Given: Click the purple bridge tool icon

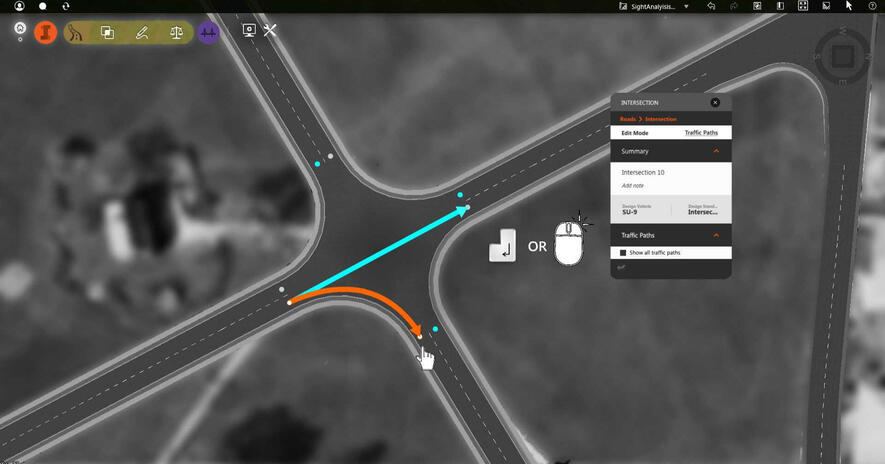Looking at the screenshot, I should point(208,32).
